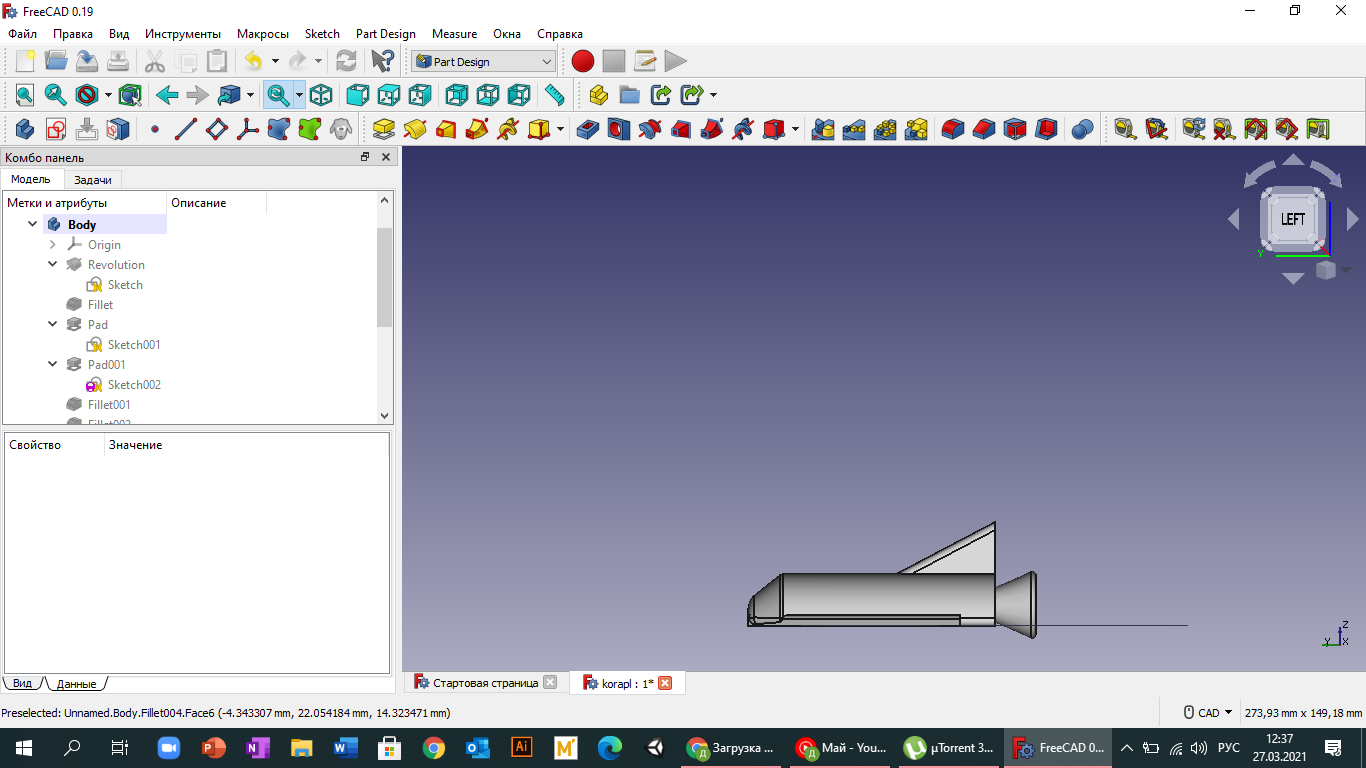1366x768 pixels.
Task: Select the Revolution tool icon
Action: (x=415, y=129)
